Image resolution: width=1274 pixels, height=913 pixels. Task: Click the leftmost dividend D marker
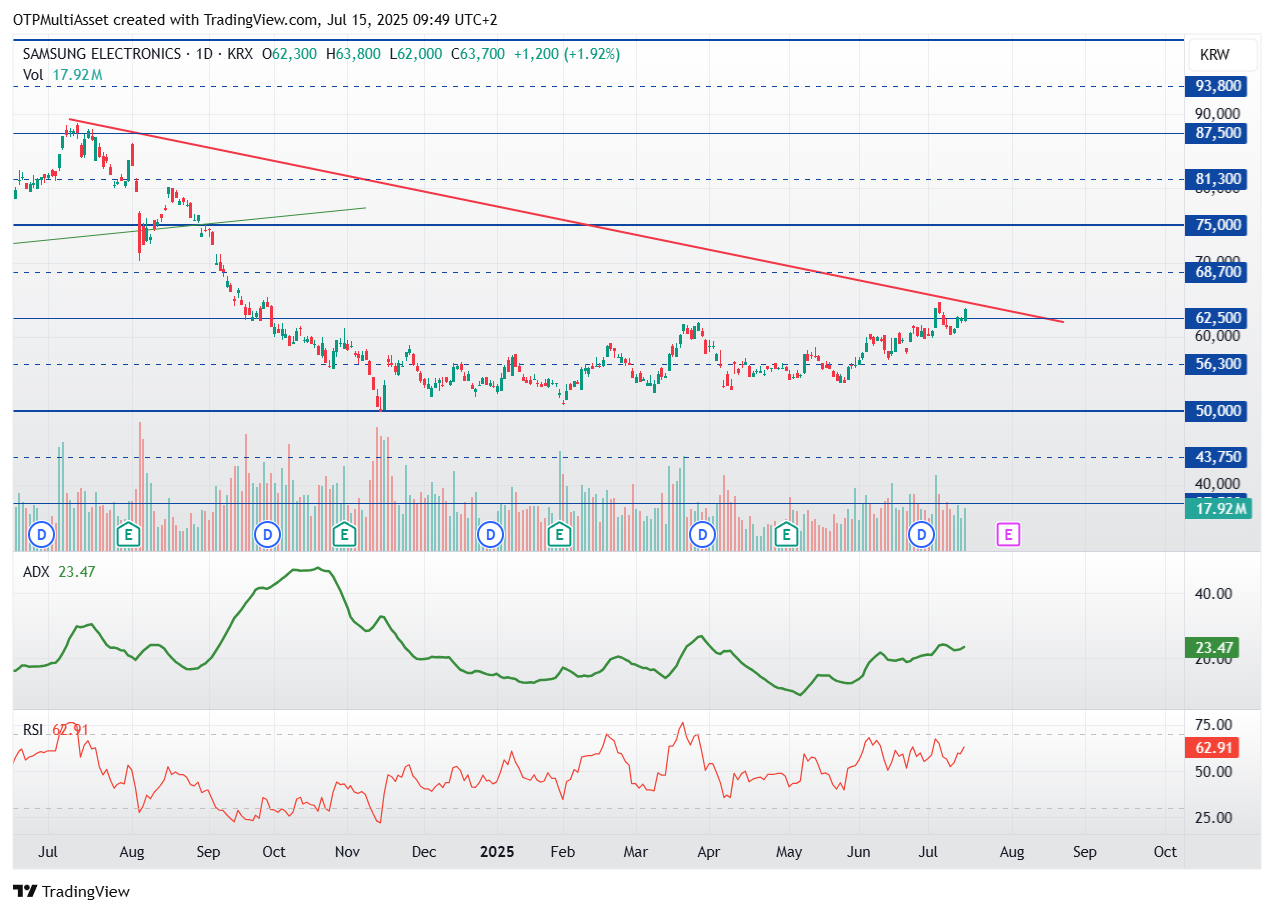click(42, 535)
